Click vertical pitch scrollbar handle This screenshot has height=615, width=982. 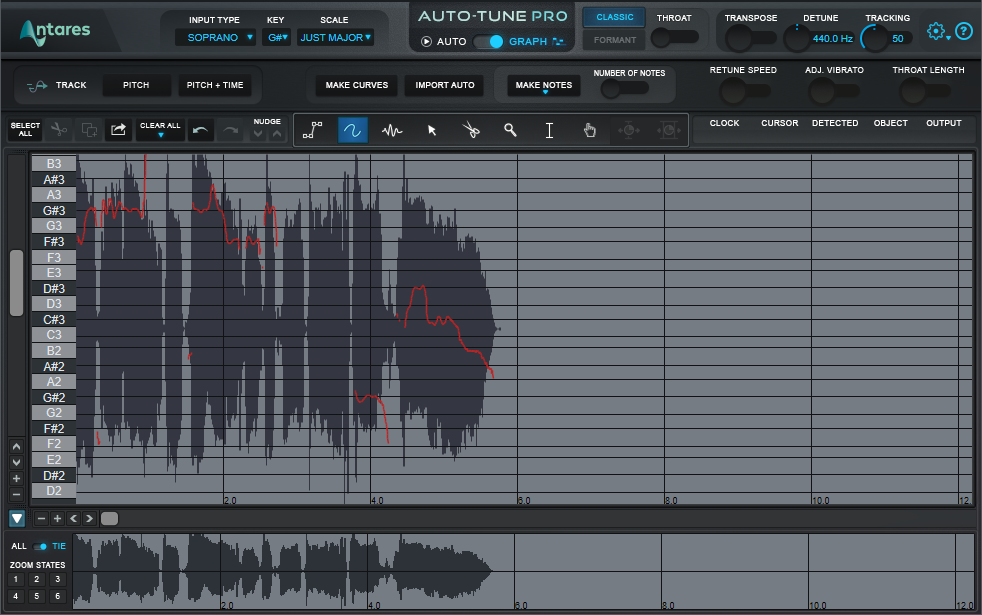pyautogui.click(x=17, y=283)
